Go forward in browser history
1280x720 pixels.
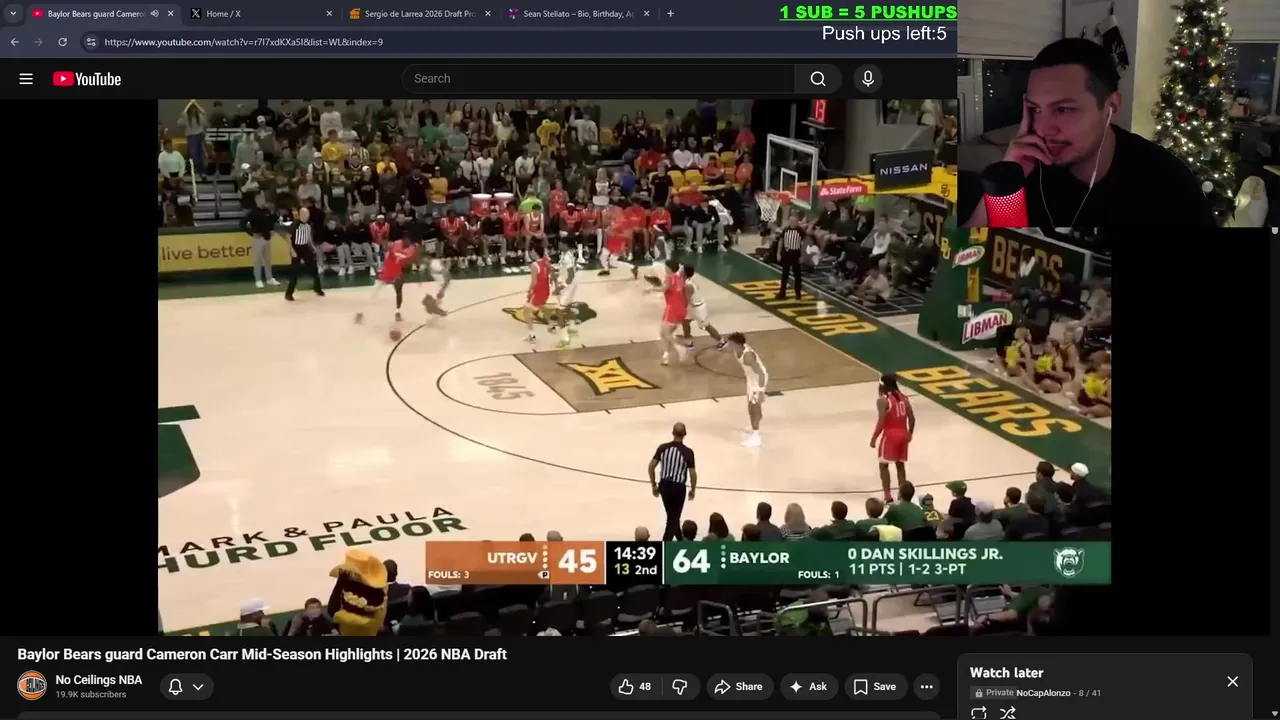(x=39, y=42)
